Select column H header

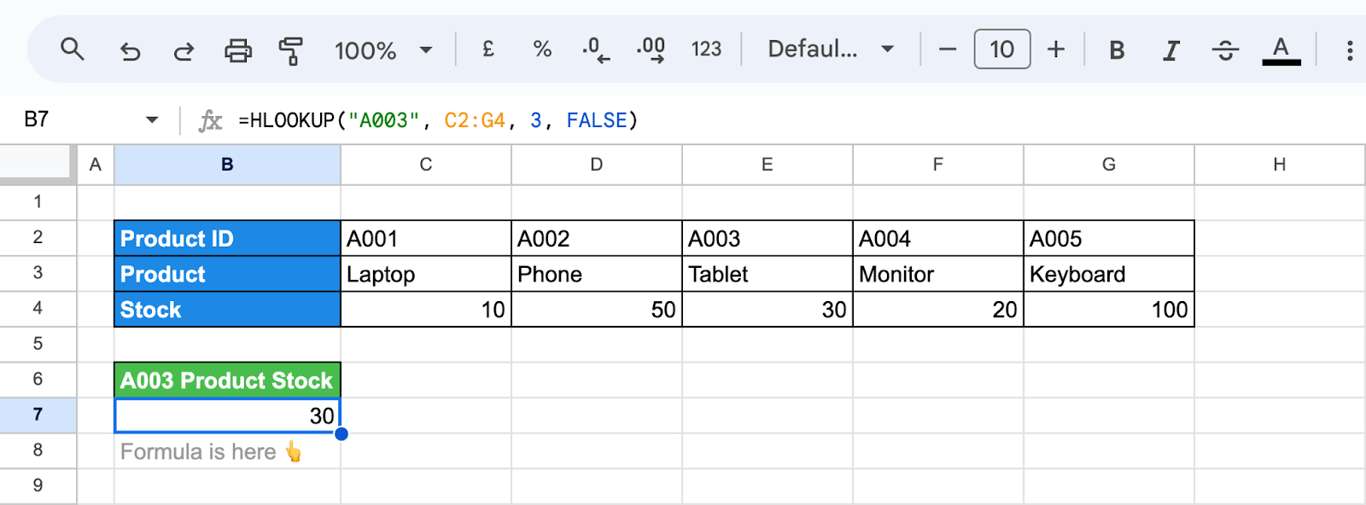point(1279,165)
